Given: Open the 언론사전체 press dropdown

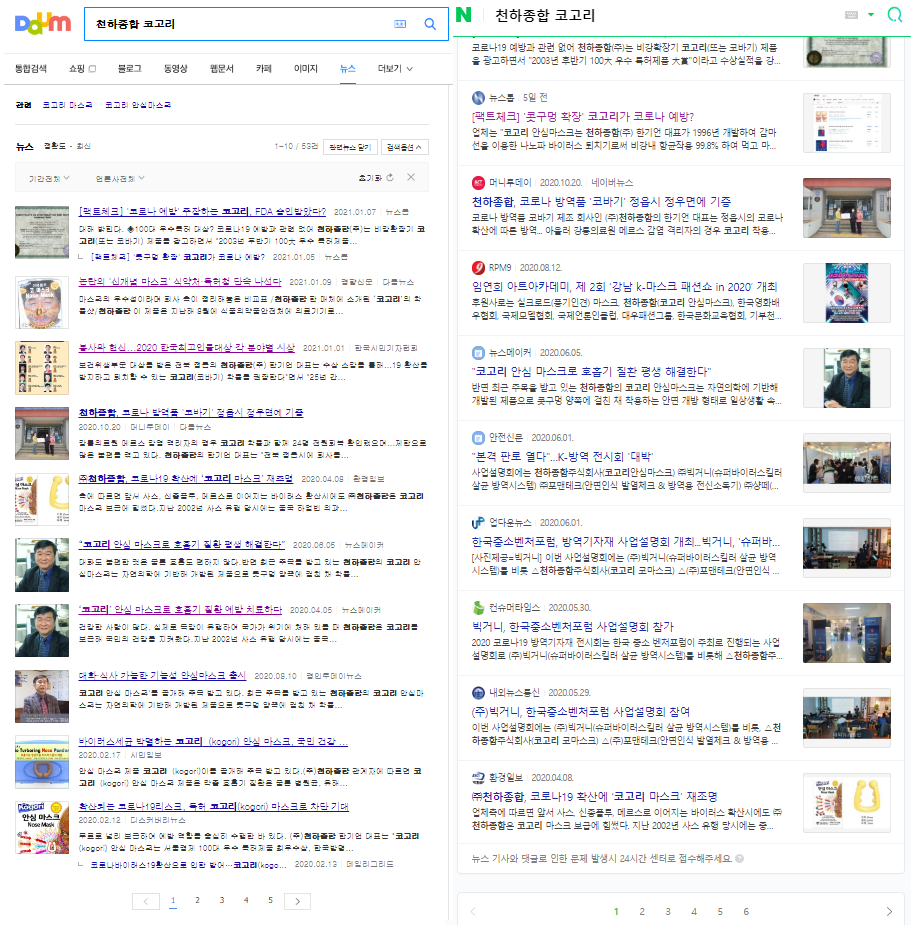Looking at the screenshot, I should tap(120, 178).
